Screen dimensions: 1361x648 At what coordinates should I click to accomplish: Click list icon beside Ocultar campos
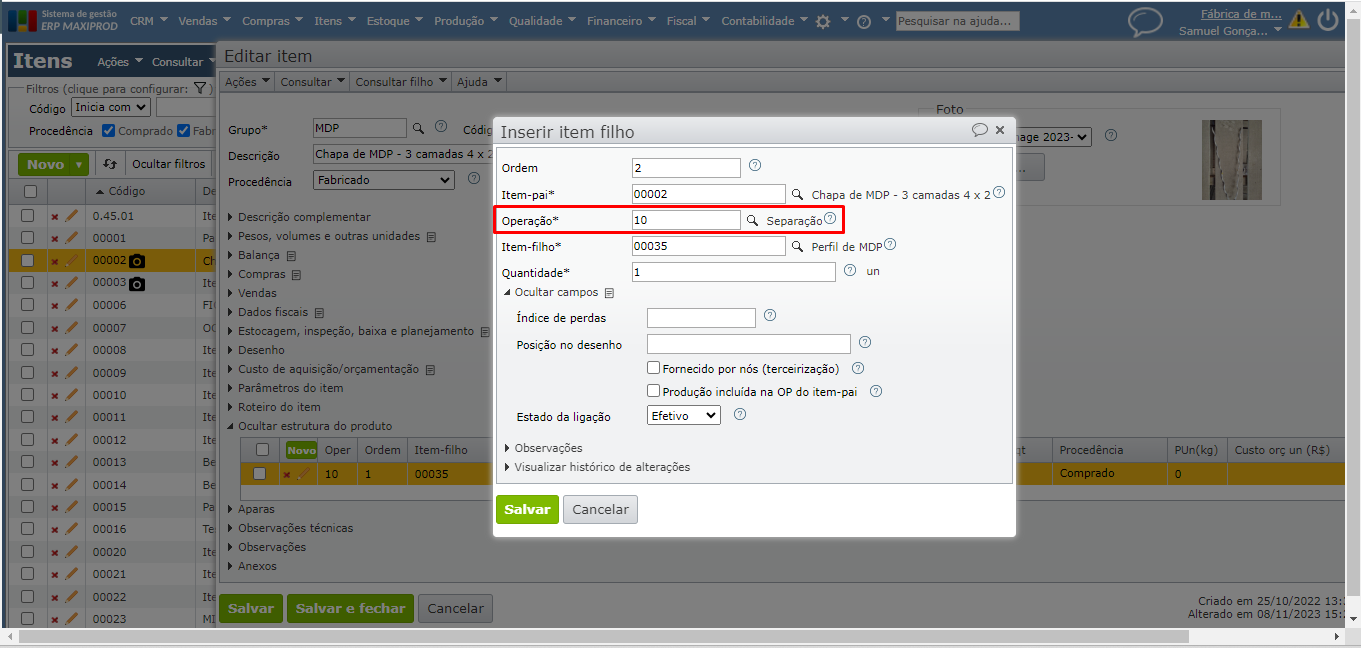tap(609, 293)
